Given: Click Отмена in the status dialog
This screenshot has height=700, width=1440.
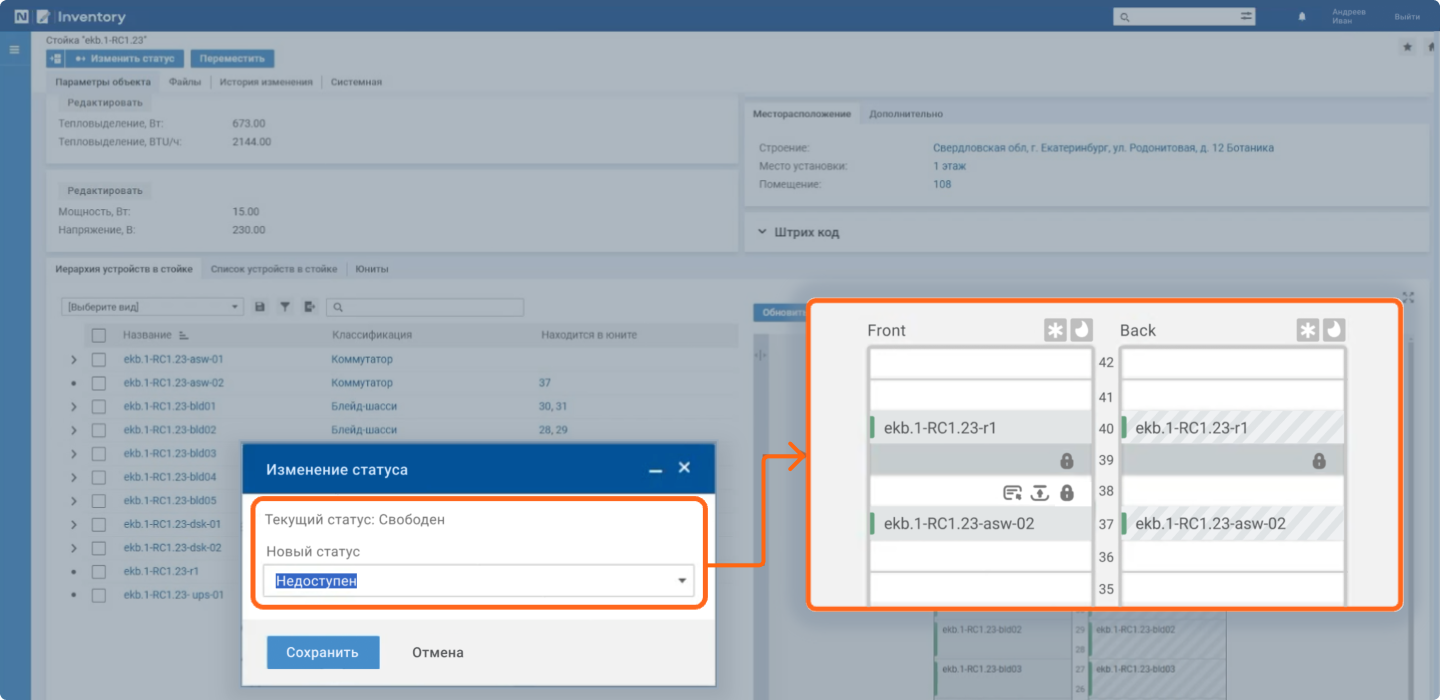Looking at the screenshot, I should coord(437,652).
